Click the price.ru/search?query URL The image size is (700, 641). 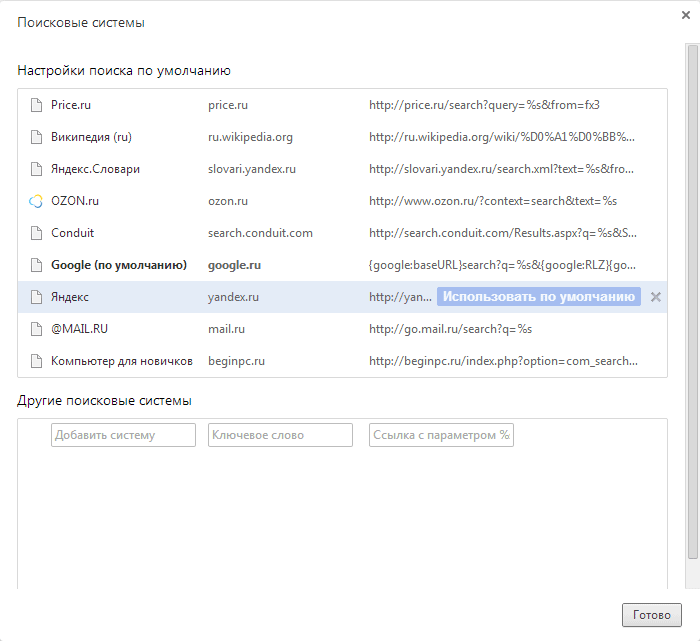click(x=484, y=105)
